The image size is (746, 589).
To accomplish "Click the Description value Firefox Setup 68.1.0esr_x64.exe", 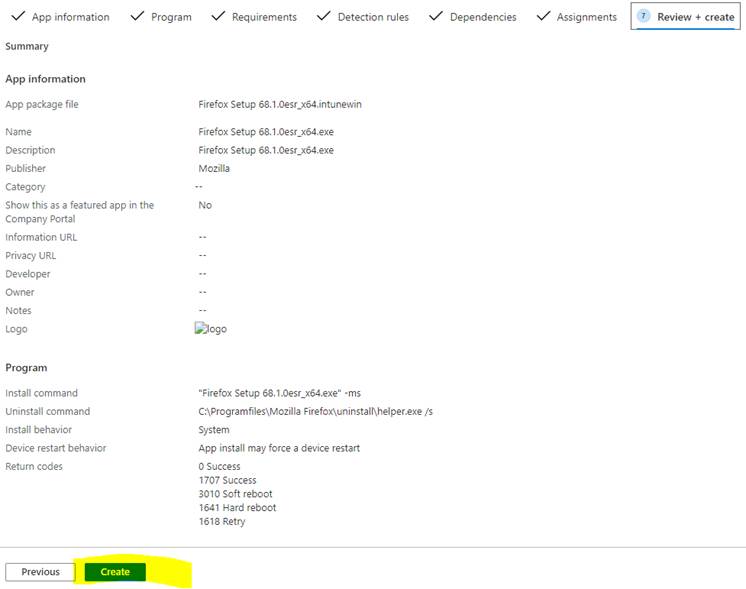I will [x=266, y=150].
